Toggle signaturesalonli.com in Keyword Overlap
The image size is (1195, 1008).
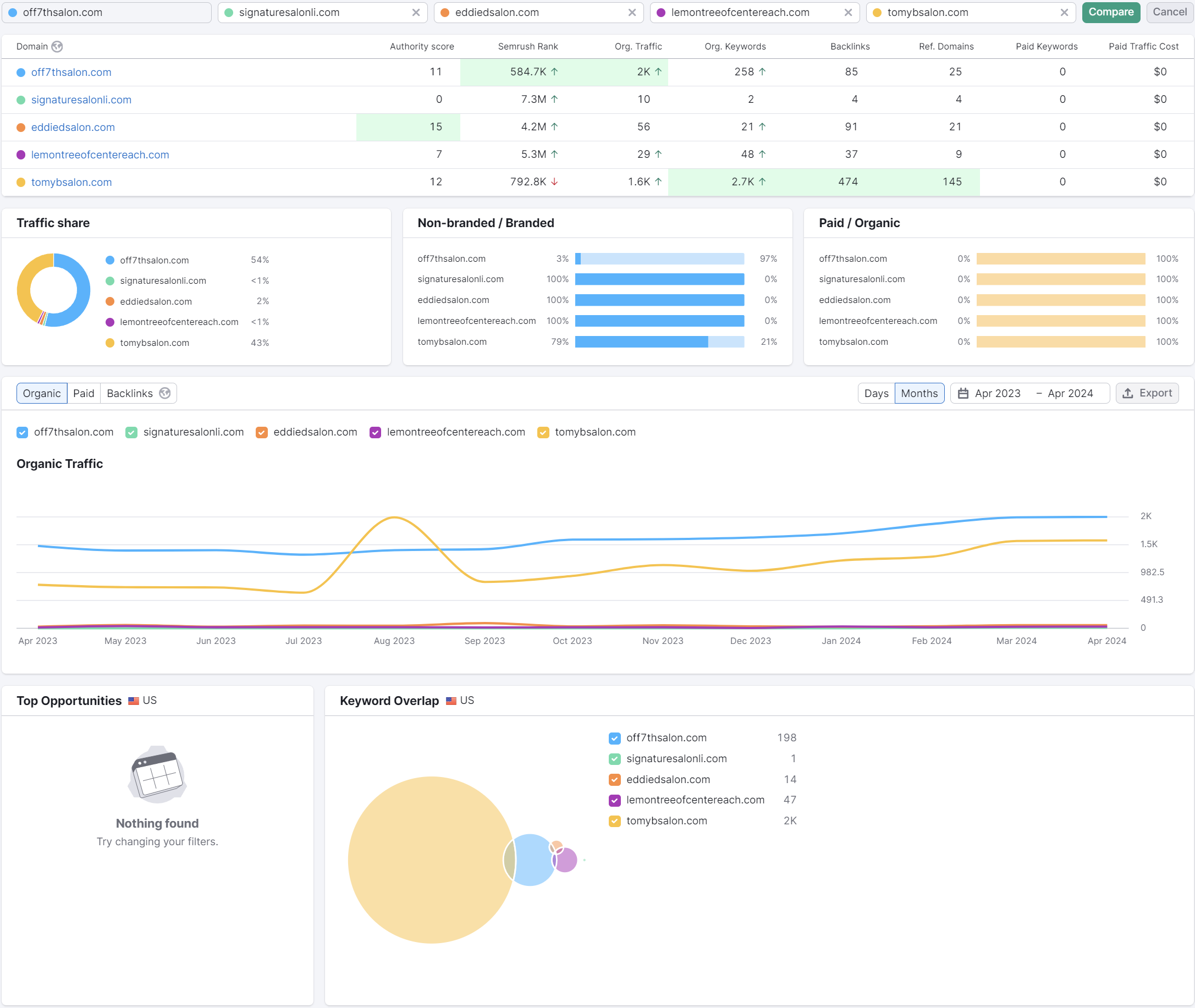click(615, 759)
